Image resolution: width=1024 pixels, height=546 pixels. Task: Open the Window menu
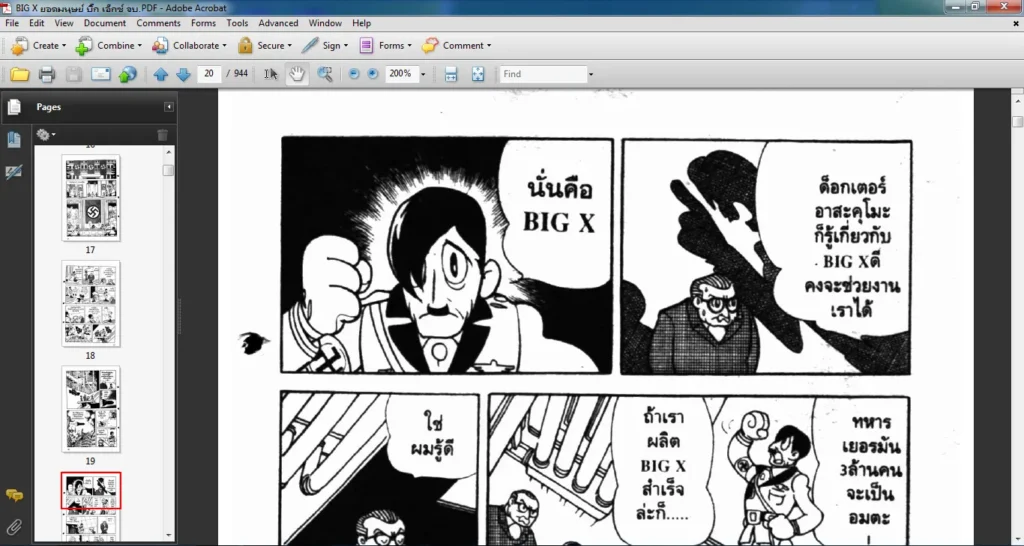click(x=325, y=23)
